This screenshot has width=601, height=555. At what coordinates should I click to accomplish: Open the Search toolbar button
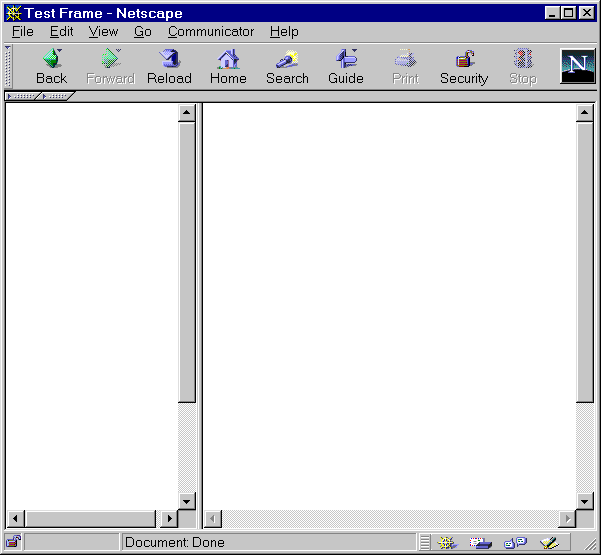coord(287,67)
